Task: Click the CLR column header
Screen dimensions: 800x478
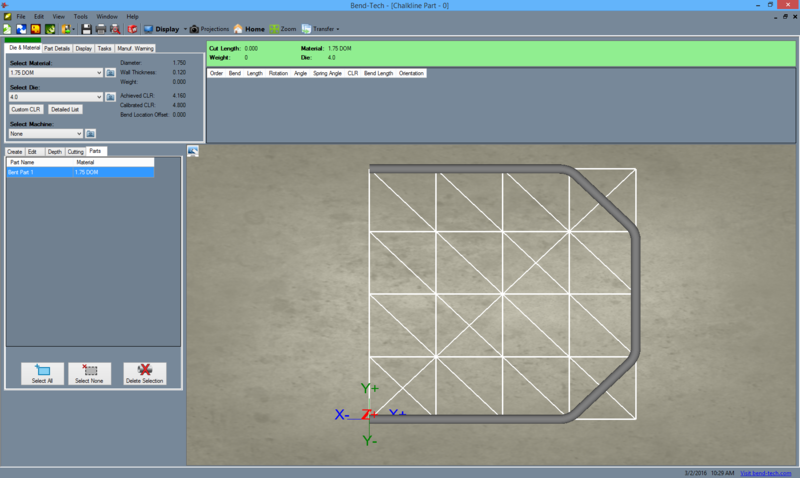Action: tap(353, 73)
